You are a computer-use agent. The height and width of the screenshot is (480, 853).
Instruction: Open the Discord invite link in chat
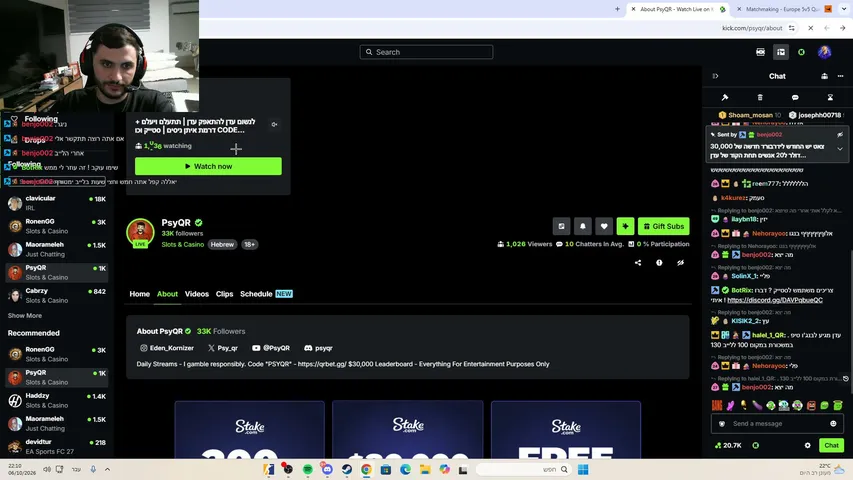click(775, 300)
